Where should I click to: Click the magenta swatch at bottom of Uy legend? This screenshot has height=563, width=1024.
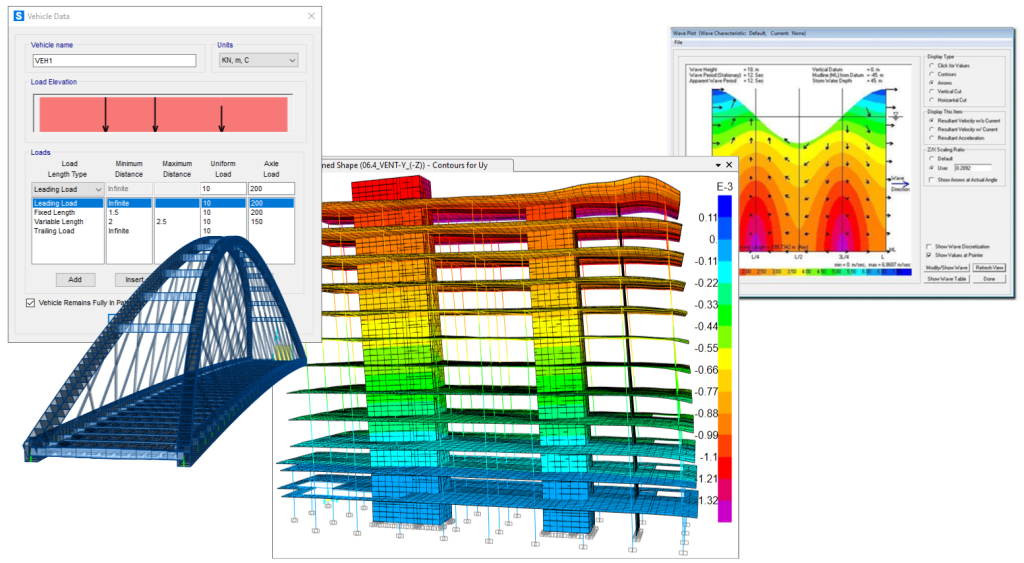[x=724, y=511]
